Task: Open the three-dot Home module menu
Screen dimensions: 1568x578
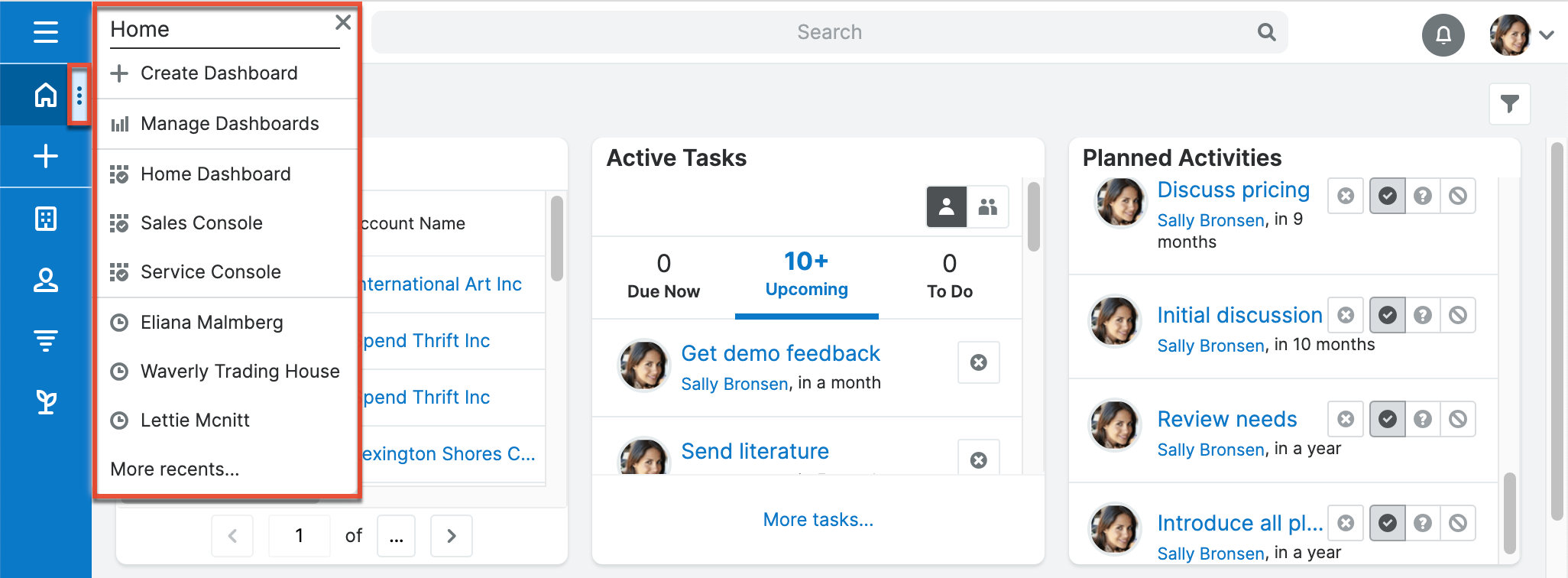Action: click(79, 96)
